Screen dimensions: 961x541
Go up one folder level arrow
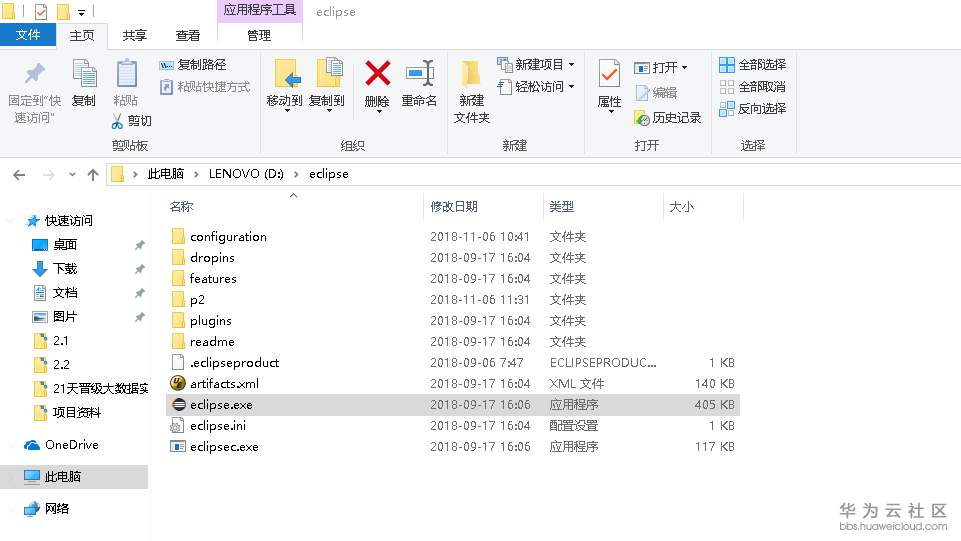[x=93, y=175]
